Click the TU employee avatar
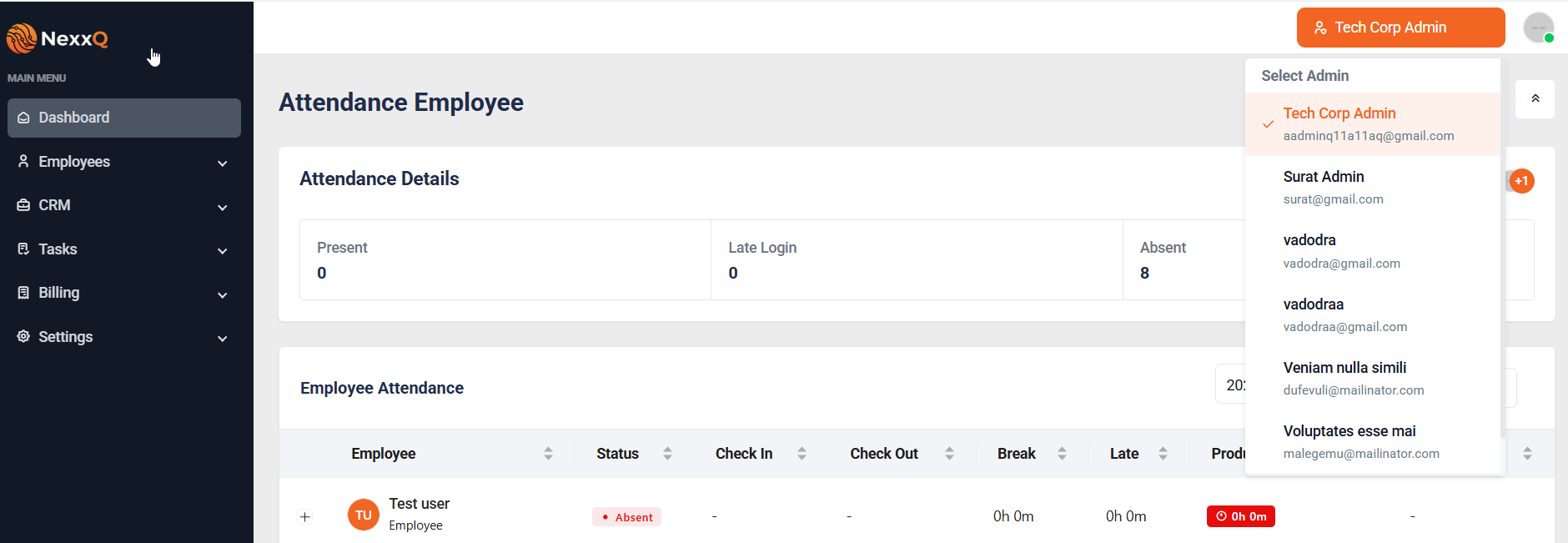Image resolution: width=1568 pixels, height=543 pixels. point(363,515)
